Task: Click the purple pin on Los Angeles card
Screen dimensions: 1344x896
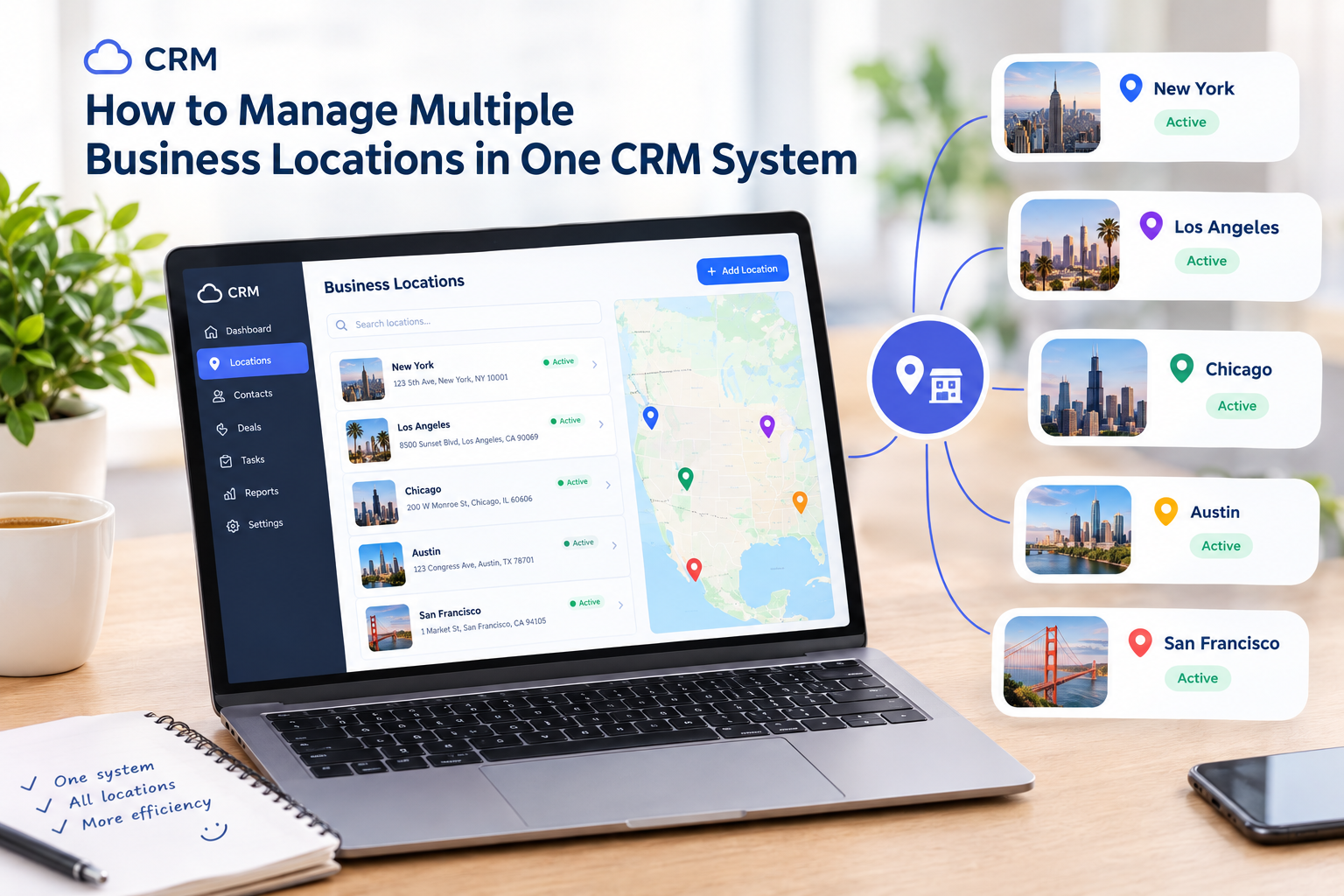Action: tap(1151, 227)
